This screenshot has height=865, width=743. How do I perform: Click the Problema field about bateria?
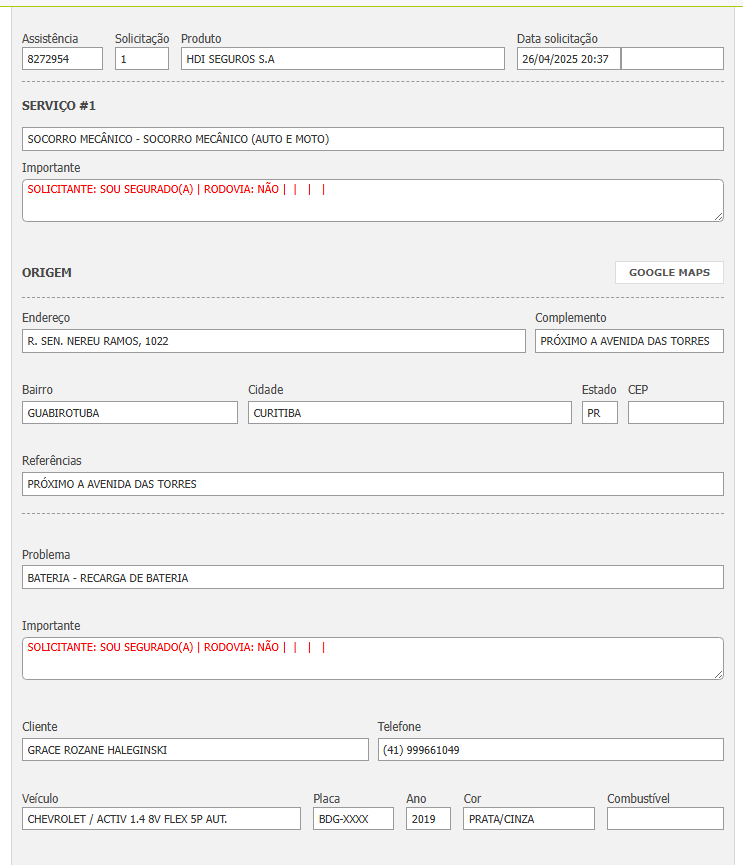372,578
